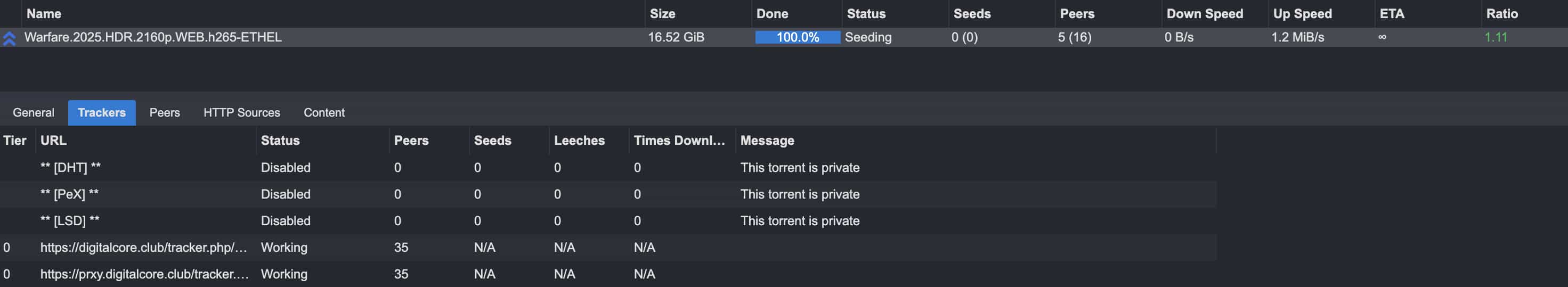Switch to the Trackers tab
This screenshot has height=287, width=1568.
point(102,112)
